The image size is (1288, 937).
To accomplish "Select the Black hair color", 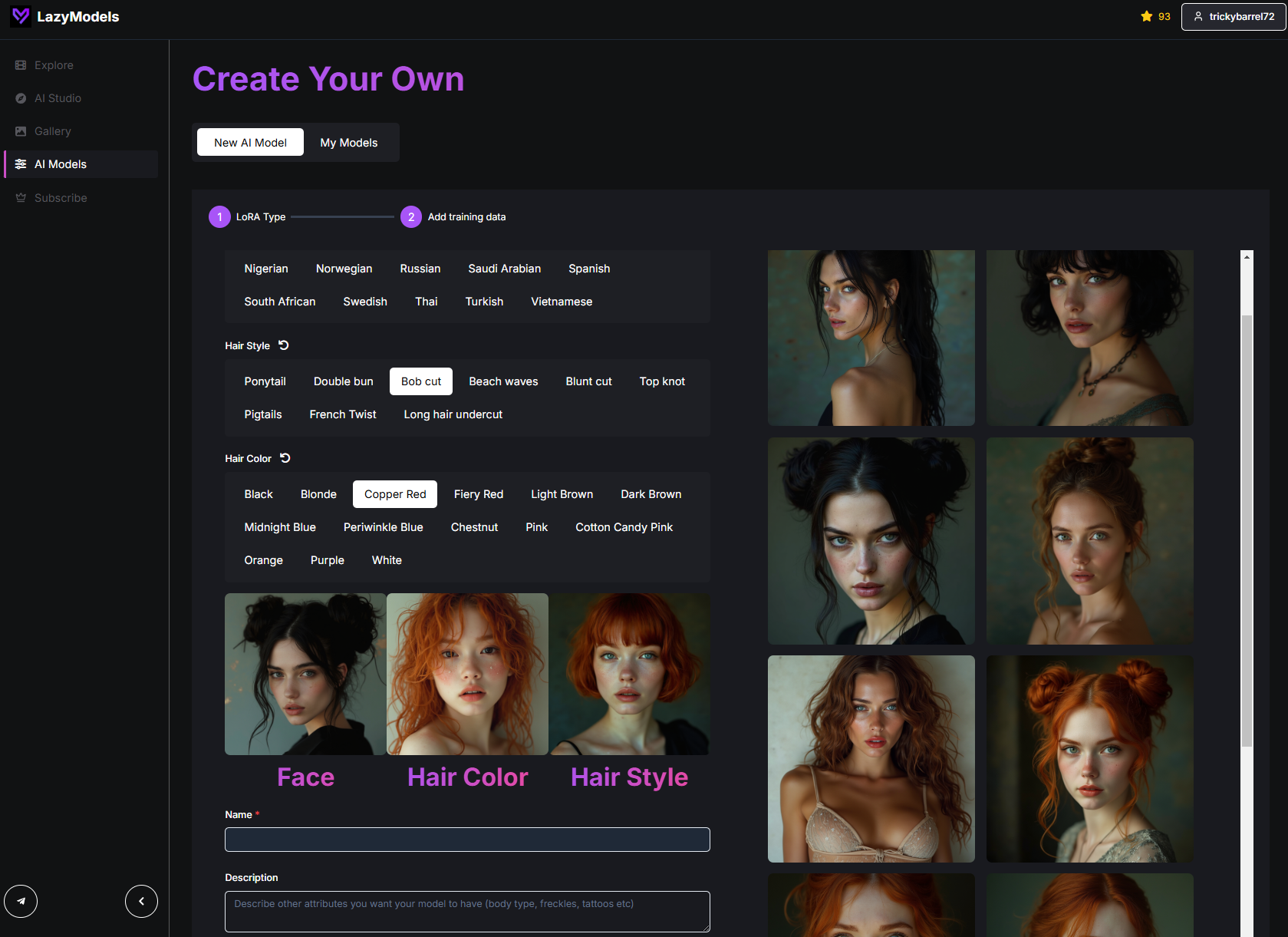I will pos(259,494).
